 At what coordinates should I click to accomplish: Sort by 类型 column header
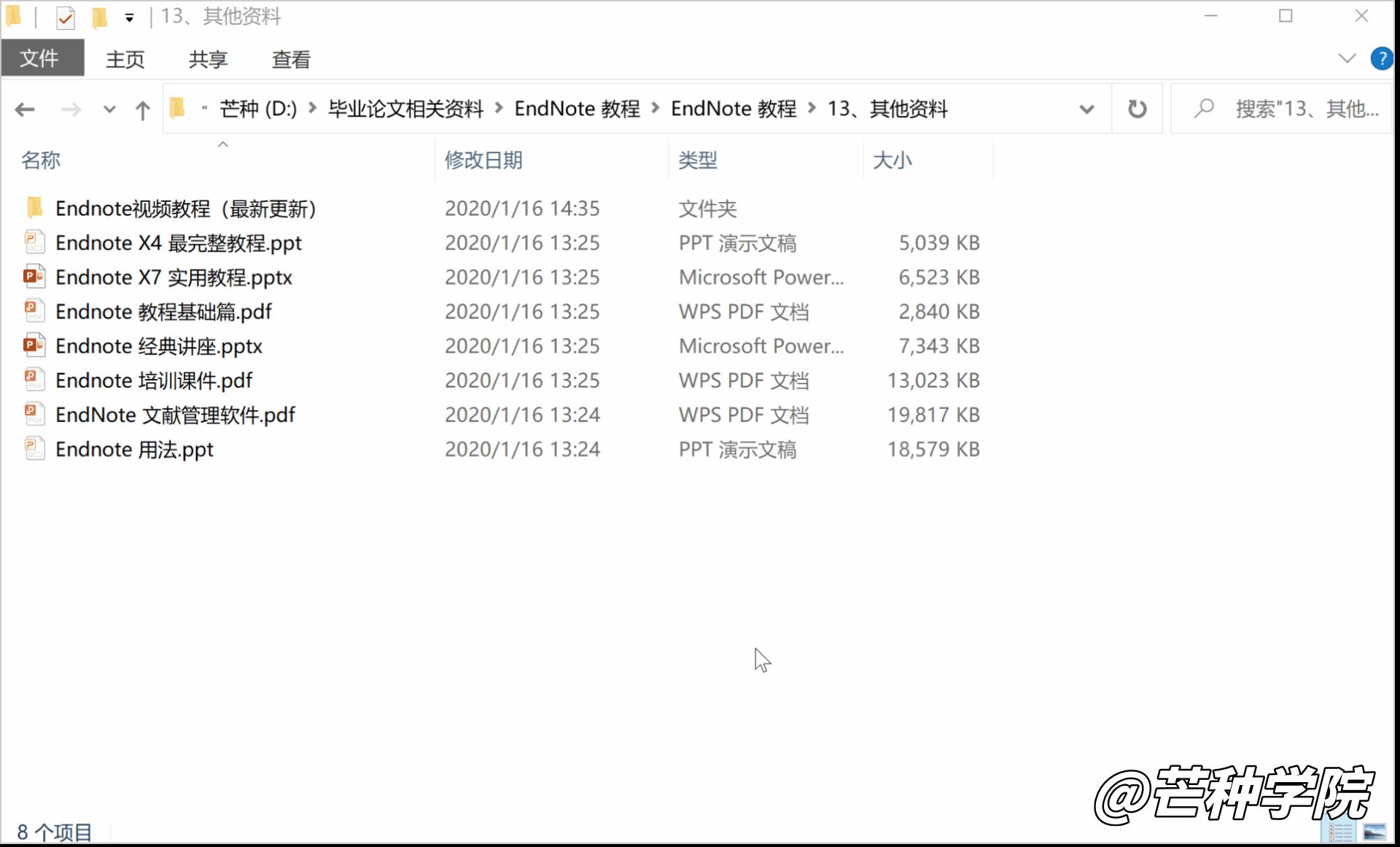pyautogui.click(x=698, y=160)
